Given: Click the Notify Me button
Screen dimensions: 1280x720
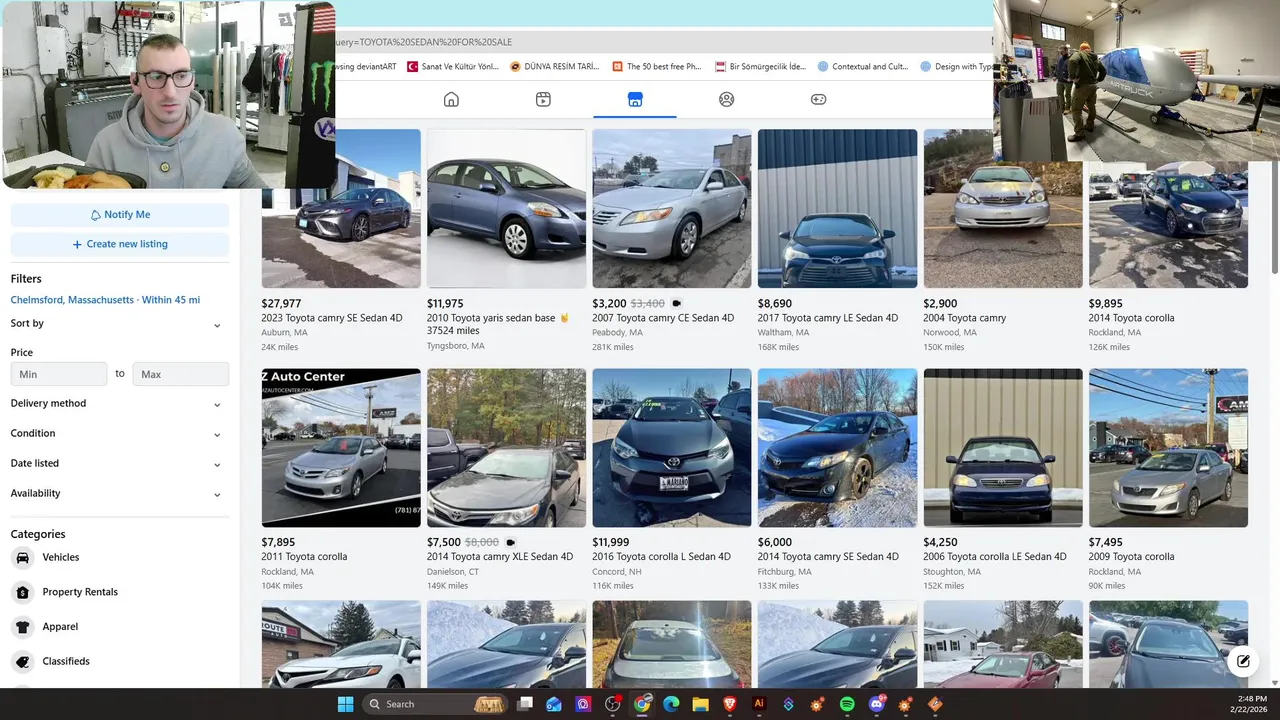Looking at the screenshot, I should tap(120, 215).
